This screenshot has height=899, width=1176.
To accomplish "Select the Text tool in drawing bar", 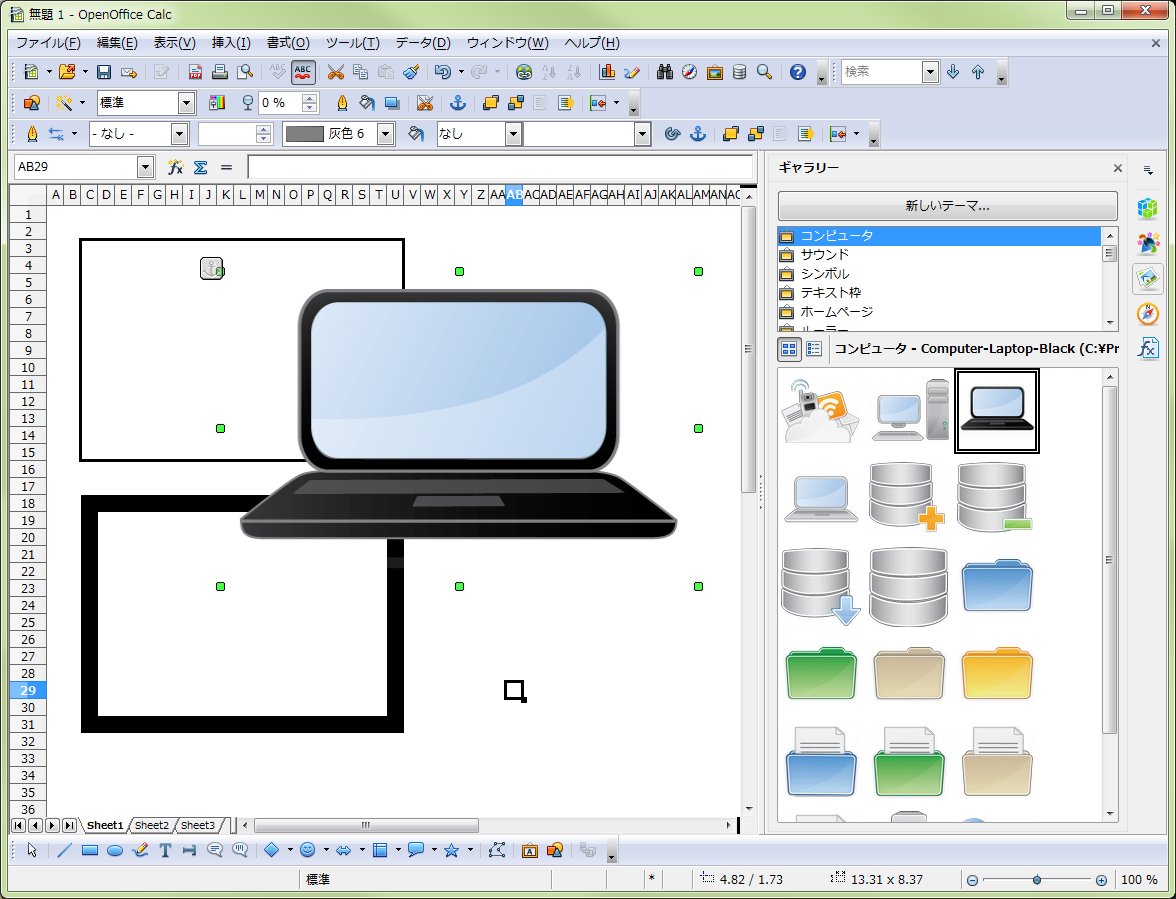I will 165,850.
